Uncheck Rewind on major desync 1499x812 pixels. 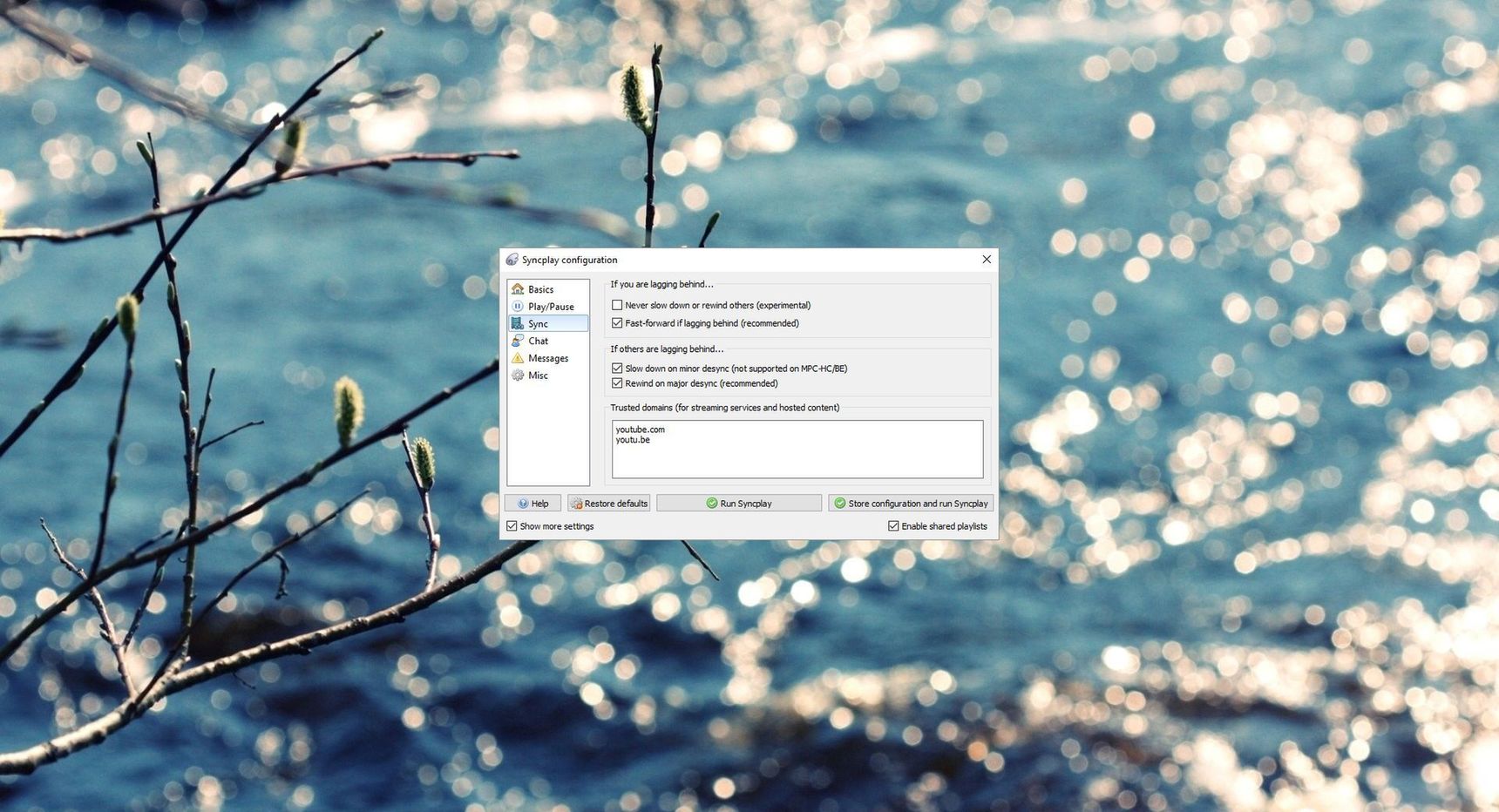617,383
